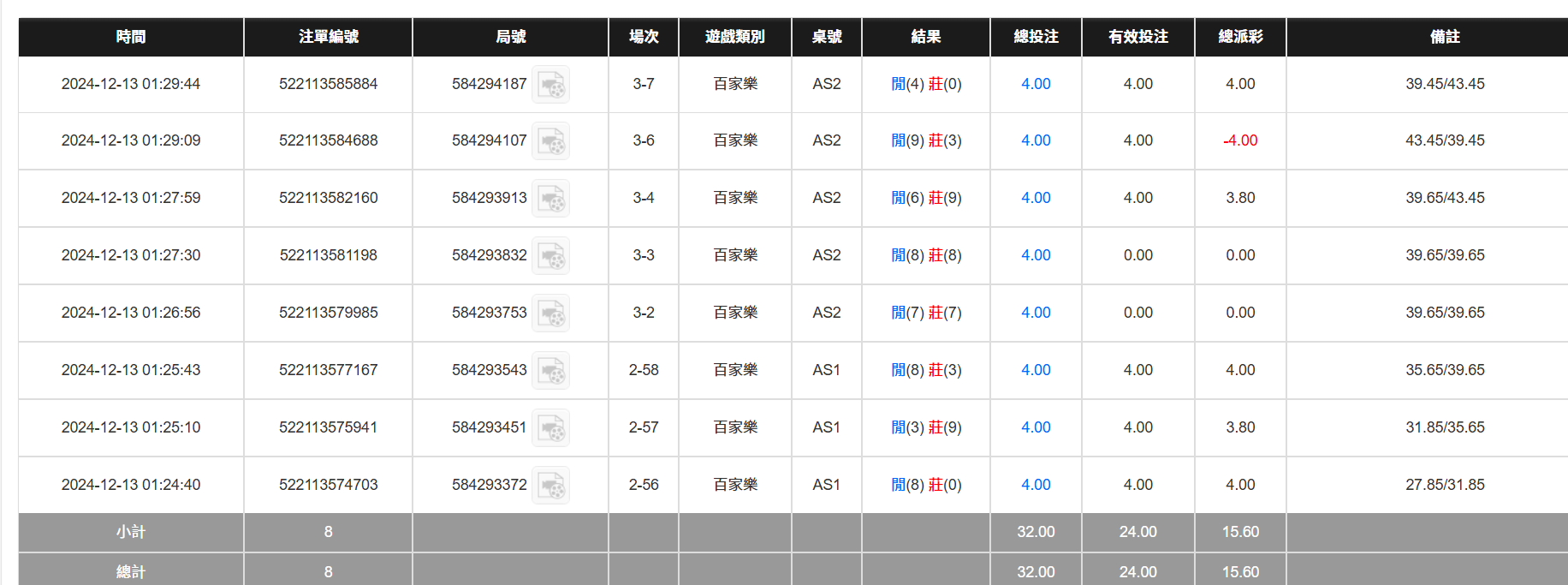The image size is (1568, 585).
Task: Click the 時間 column header
Action: click(x=131, y=37)
